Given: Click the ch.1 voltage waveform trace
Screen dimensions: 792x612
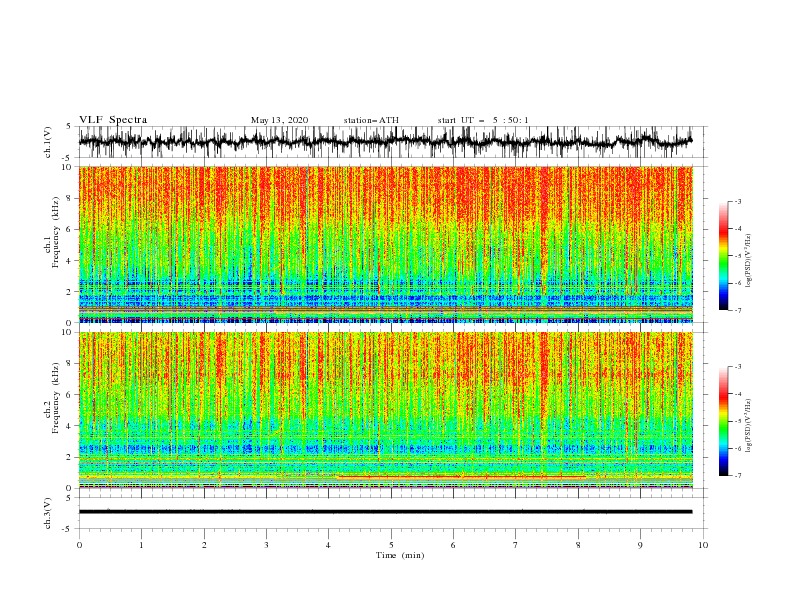Looking at the screenshot, I should [x=385, y=142].
